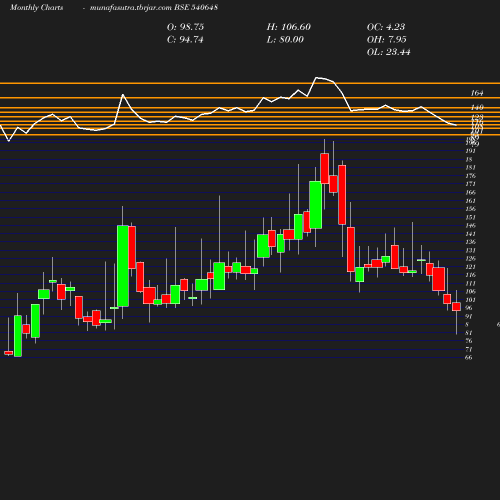Image resolution: width=500 pixels, height=500 pixels.
Task: Click the munafasutra.tbrjar.com BSE 540648 label
Action: pyautogui.click(x=154, y=7)
